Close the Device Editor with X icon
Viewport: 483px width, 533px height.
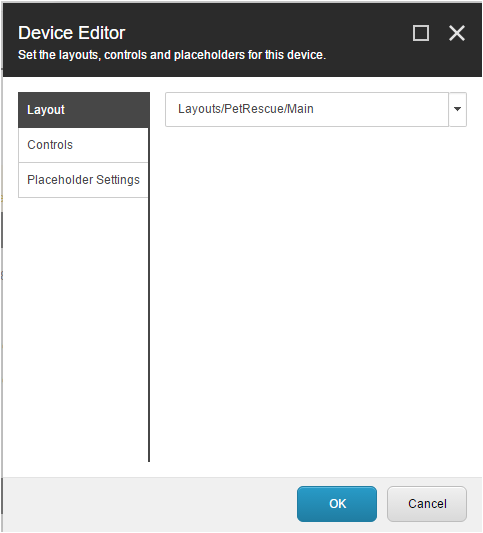(457, 33)
